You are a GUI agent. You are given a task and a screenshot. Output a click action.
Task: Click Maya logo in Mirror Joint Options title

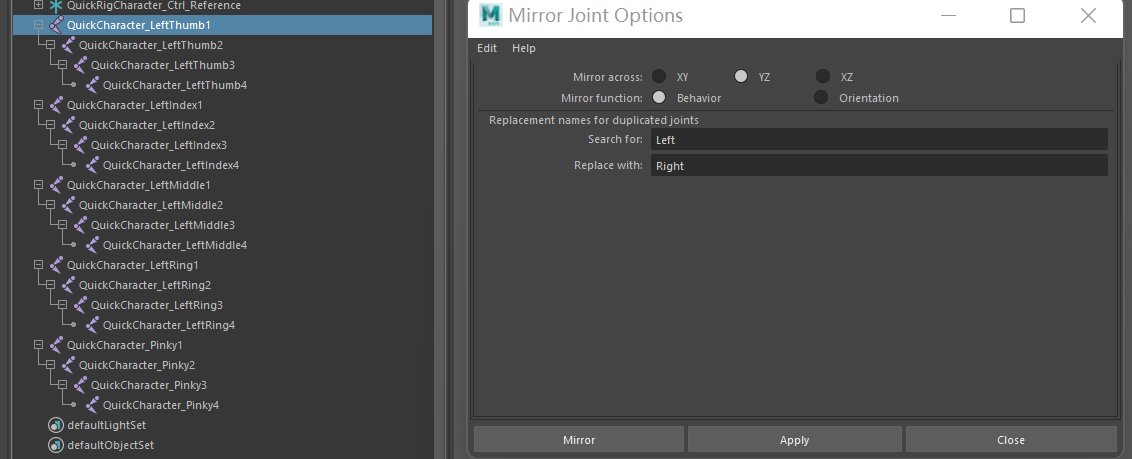(x=490, y=15)
